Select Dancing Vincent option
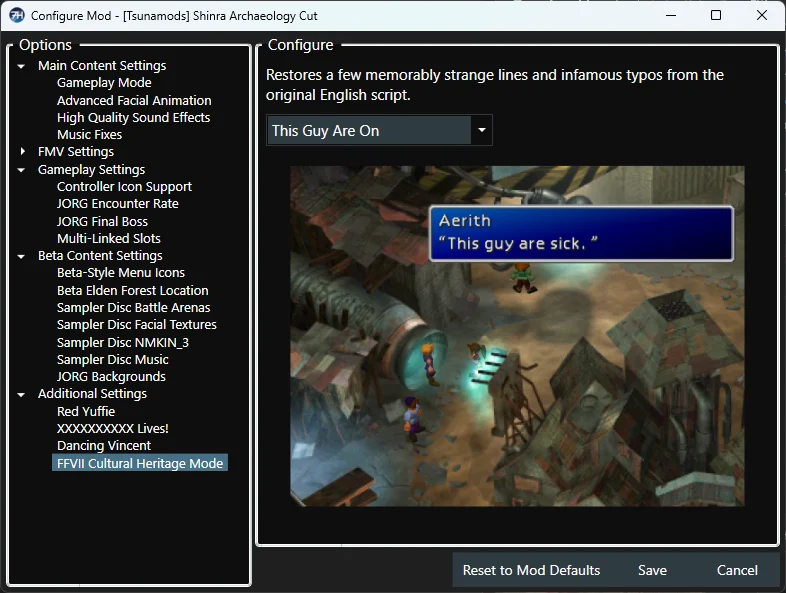 [x=104, y=446]
